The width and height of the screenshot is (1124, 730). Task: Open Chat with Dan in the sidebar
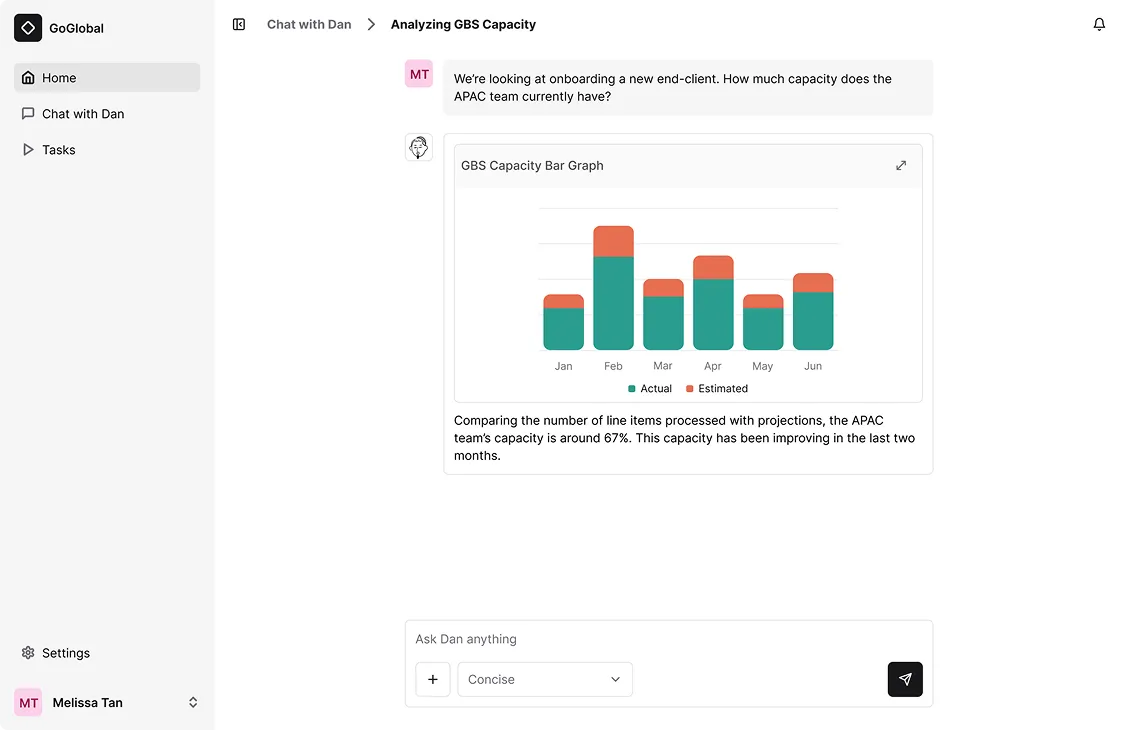click(x=83, y=114)
